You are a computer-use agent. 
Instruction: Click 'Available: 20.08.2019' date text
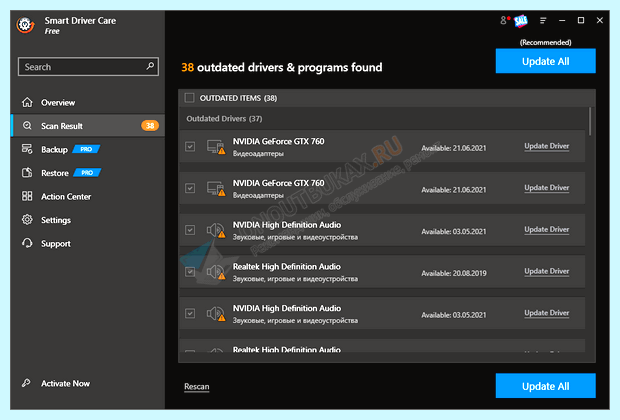[454, 273]
